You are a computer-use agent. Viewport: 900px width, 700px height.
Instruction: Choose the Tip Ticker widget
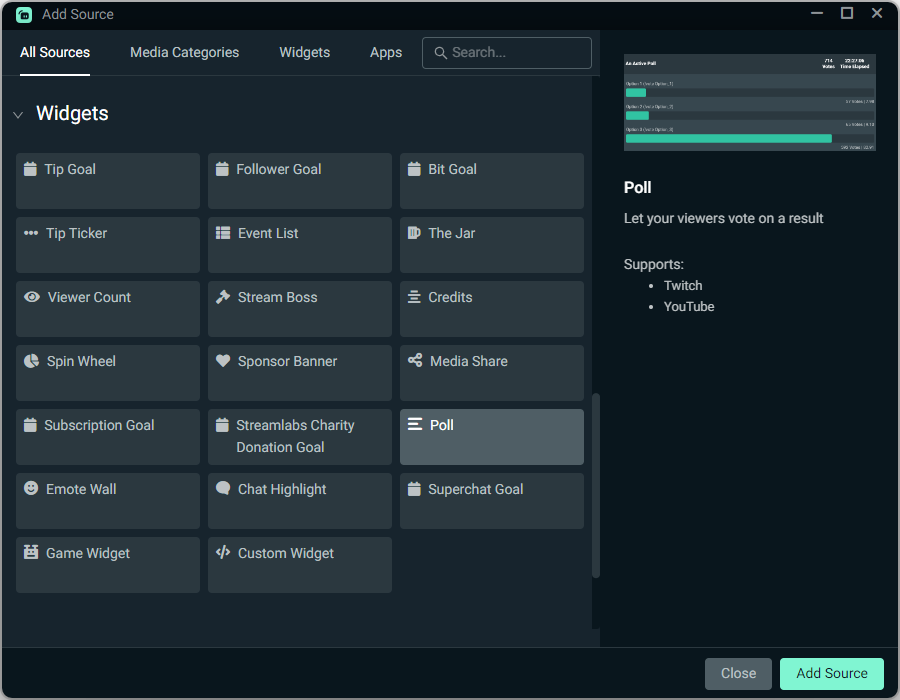point(107,245)
